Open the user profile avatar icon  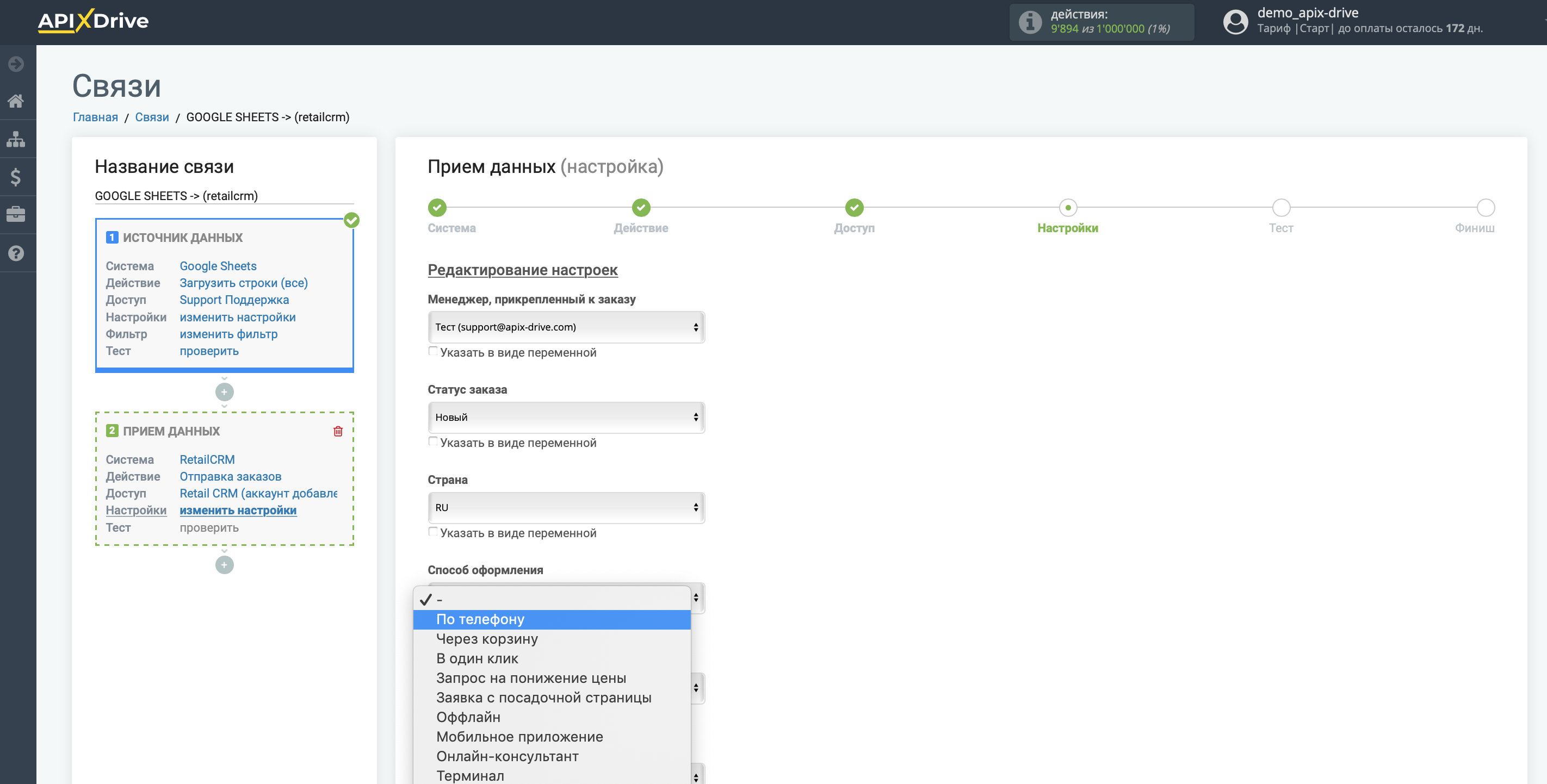(1235, 22)
